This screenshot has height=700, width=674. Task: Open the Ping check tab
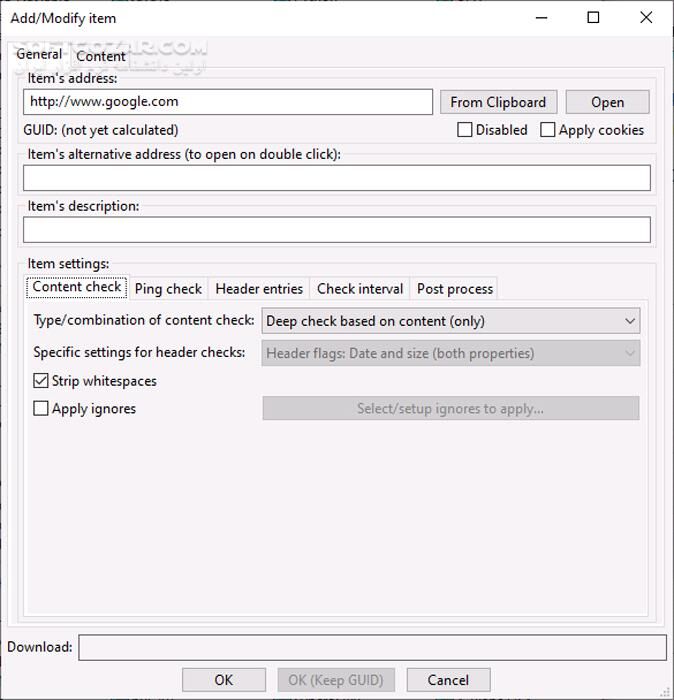pos(168,288)
